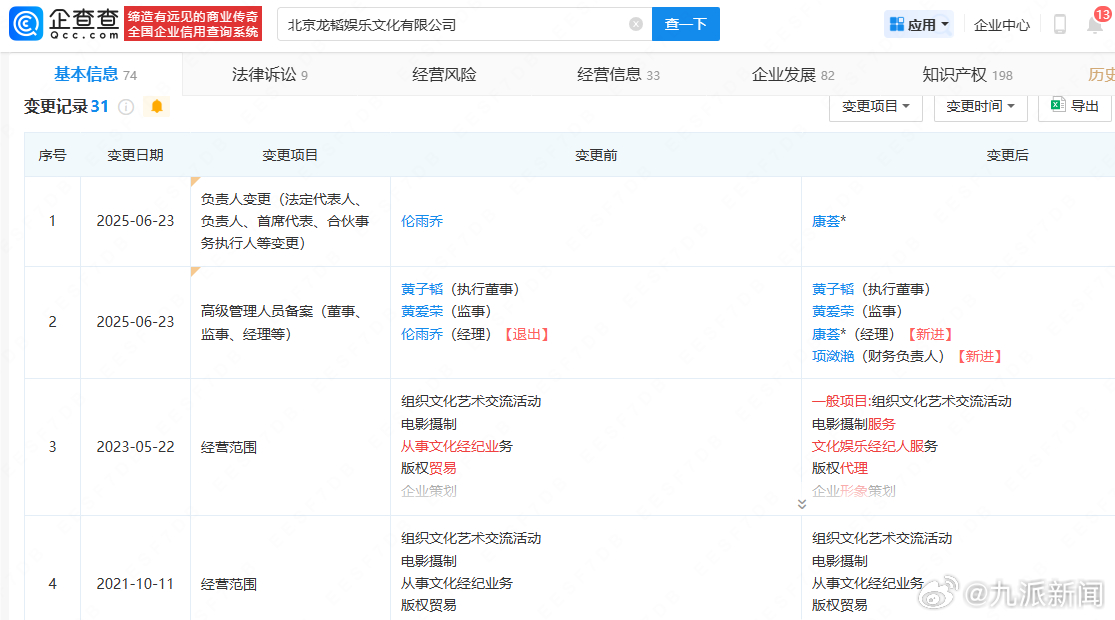This screenshot has width=1115, height=620.
Task: Open the 变更项目 filter dropdown
Action: (x=875, y=107)
